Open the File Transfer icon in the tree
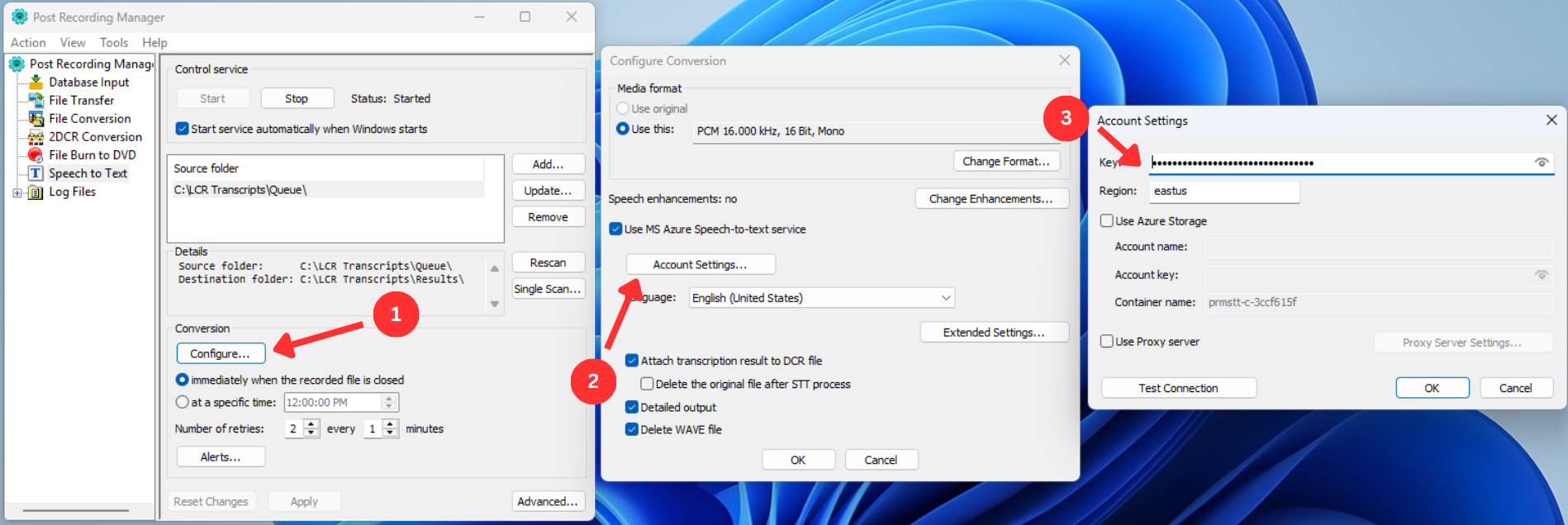 point(36,100)
